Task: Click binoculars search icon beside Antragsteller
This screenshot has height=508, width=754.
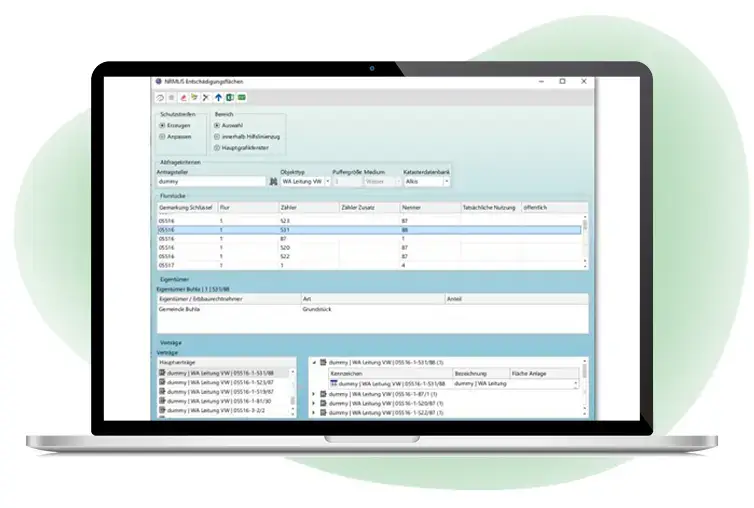Action: pyautogui.click(x=272, y=182)
